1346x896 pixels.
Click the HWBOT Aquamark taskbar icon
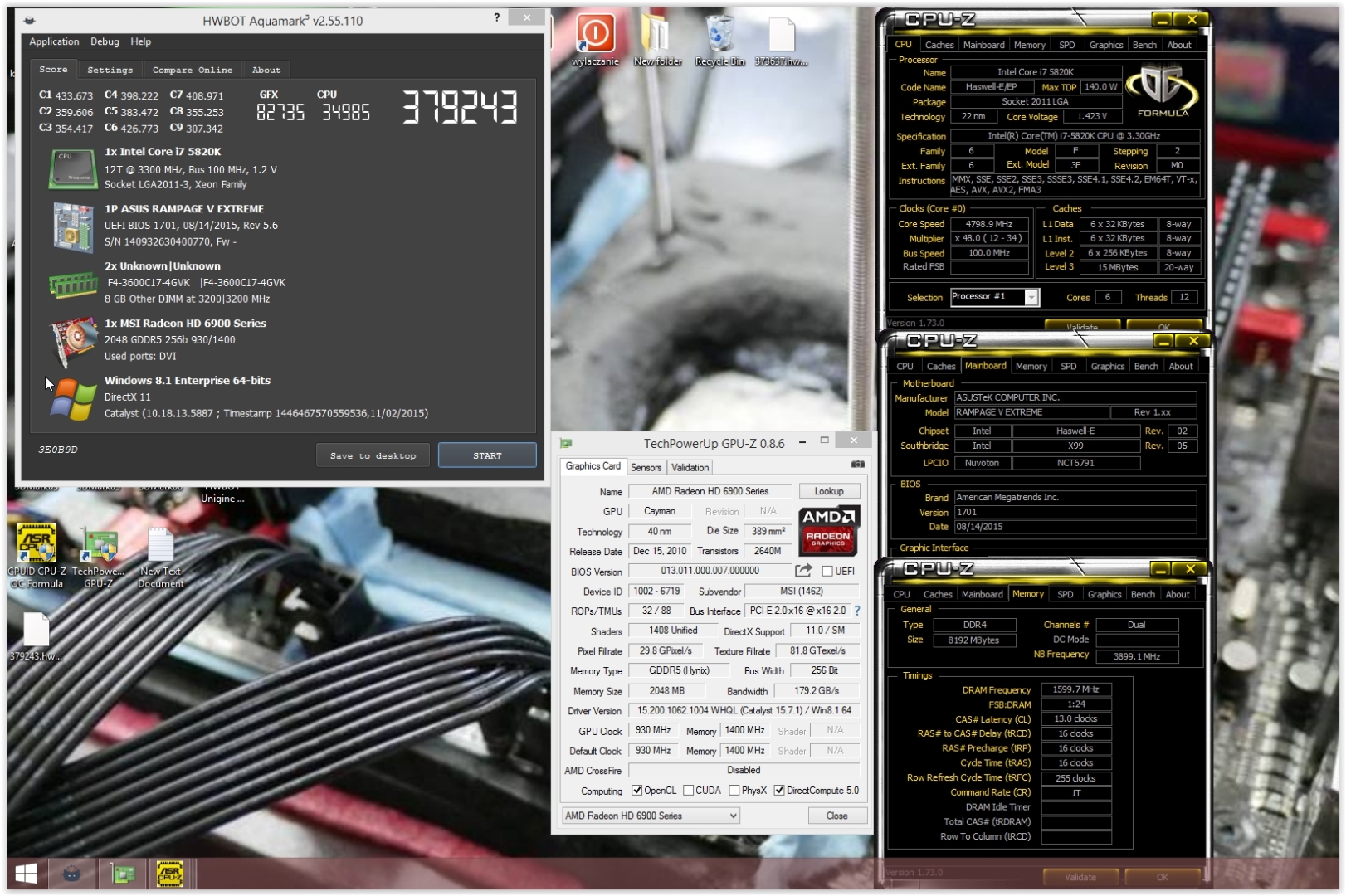[x=72, y=874]
